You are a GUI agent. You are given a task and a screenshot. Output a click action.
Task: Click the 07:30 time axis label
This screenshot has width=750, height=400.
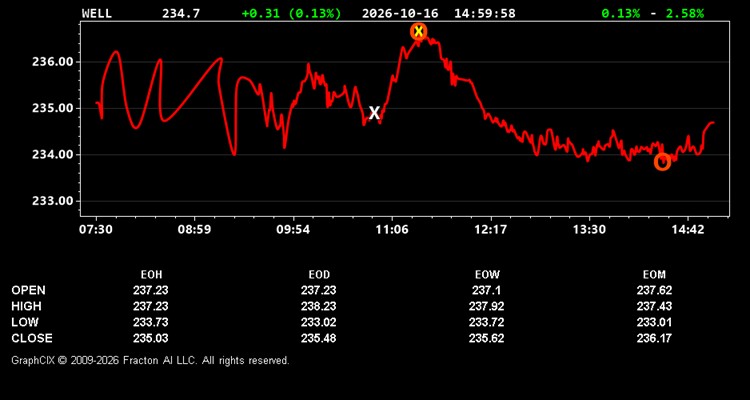pyautogui.click(x=96, y=229)
